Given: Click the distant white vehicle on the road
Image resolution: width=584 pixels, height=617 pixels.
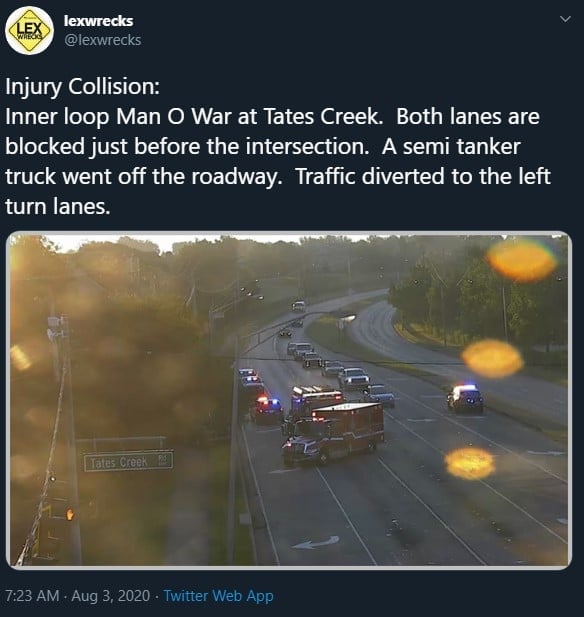Looking at the screenshot, I should click(x=299, y=306).
